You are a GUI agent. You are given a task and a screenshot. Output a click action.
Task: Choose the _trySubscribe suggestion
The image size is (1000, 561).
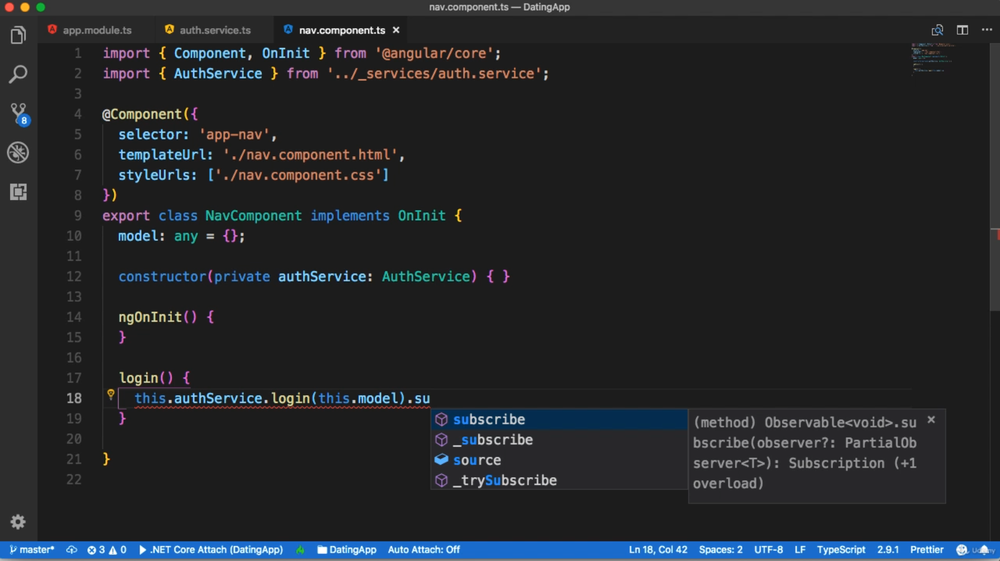point(559,481)
